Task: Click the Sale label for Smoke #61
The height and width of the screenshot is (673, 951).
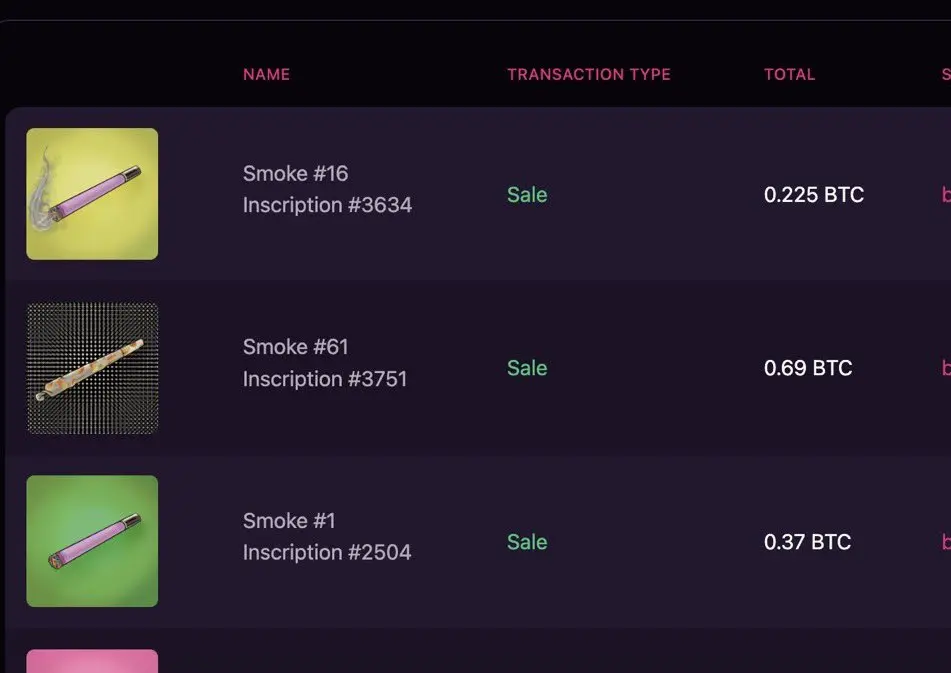Action: coord(527,368)
